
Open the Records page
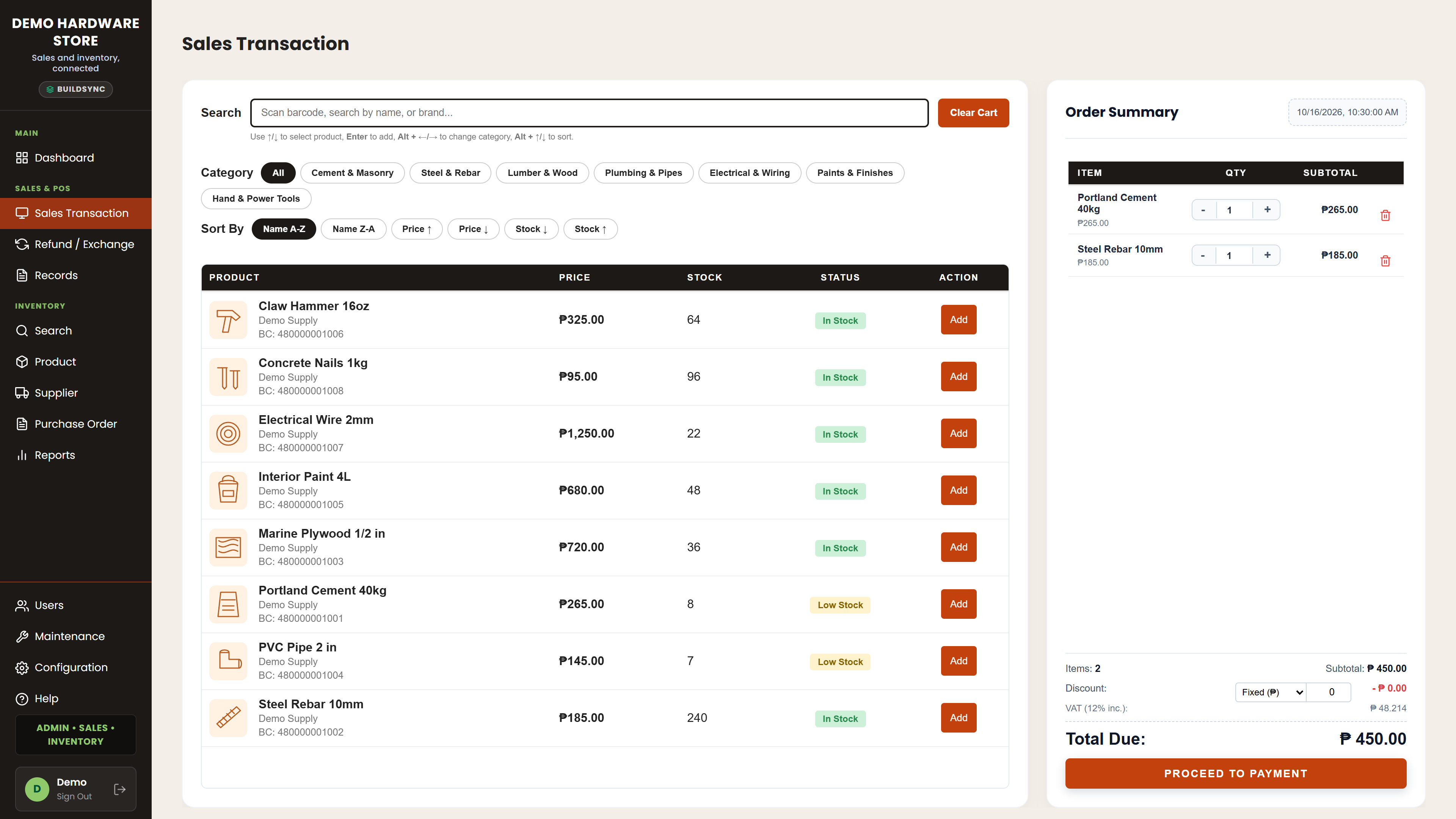click(x=76, y=275)
